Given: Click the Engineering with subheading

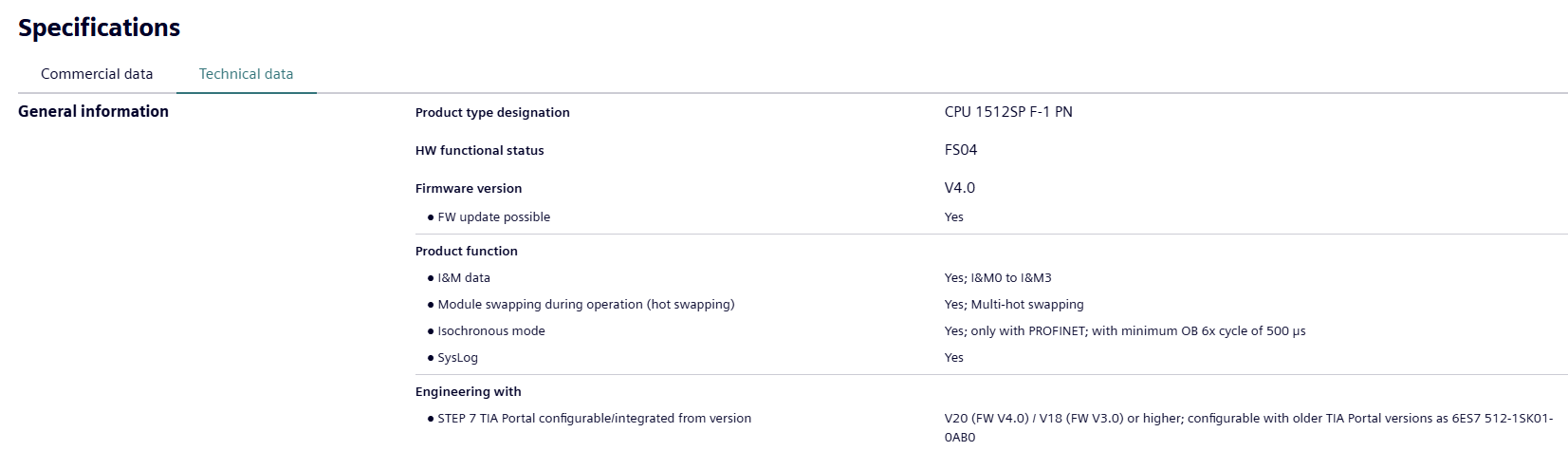Looking at the screenshot, I should 468,391.
